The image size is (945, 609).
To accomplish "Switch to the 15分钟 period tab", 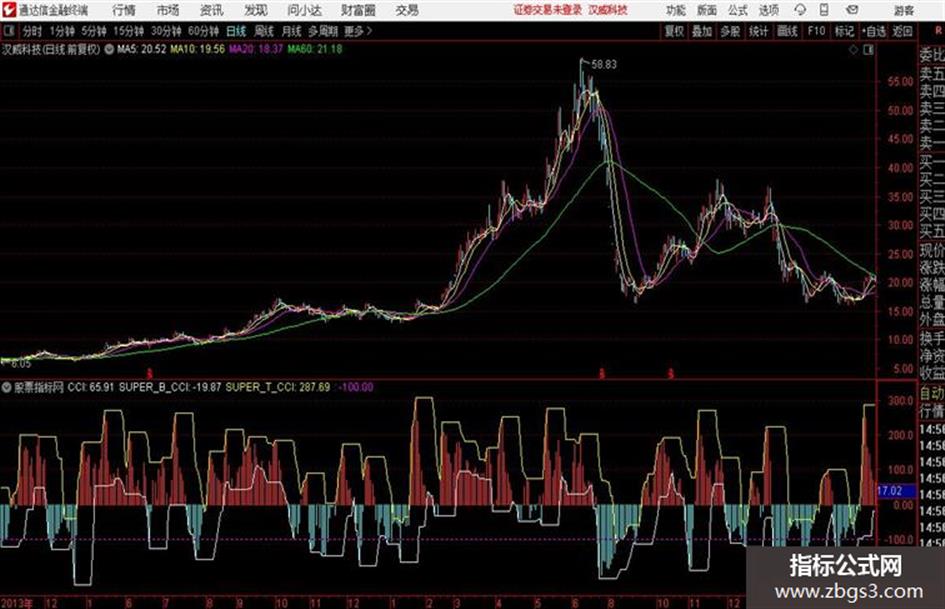I will 128,31.
